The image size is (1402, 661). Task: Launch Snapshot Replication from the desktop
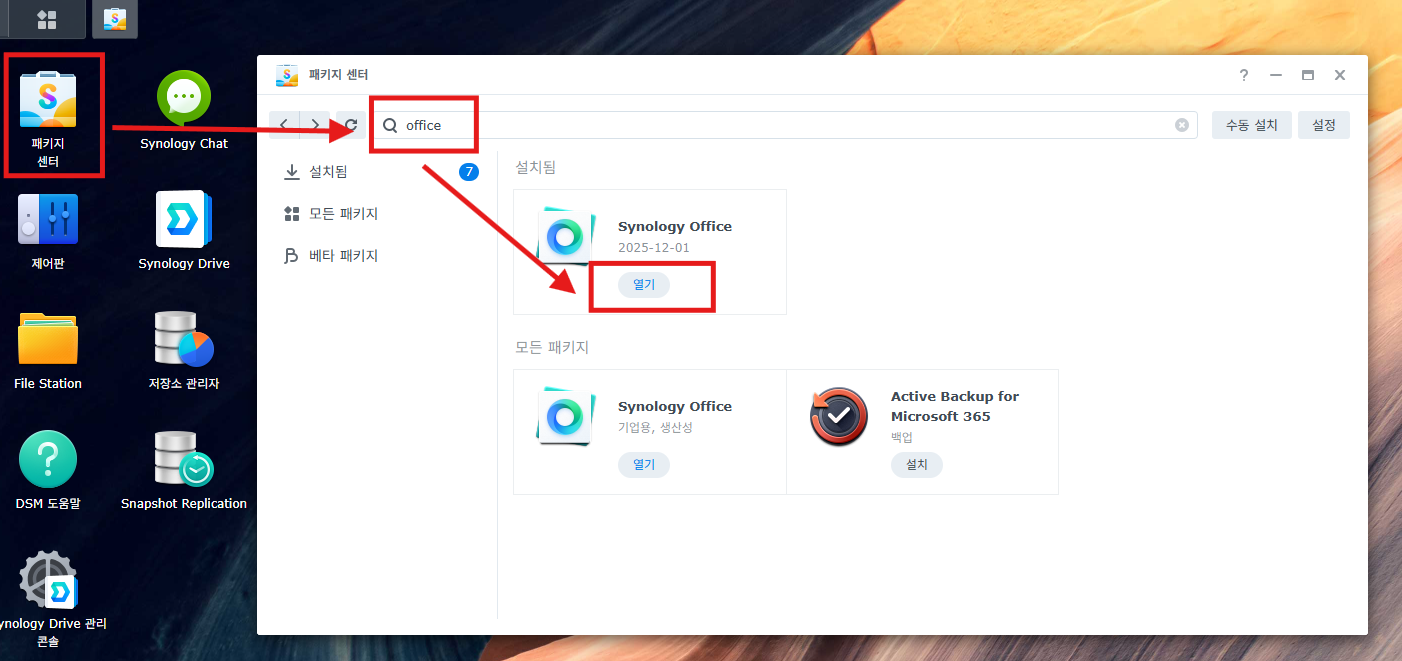coord(184,459)
